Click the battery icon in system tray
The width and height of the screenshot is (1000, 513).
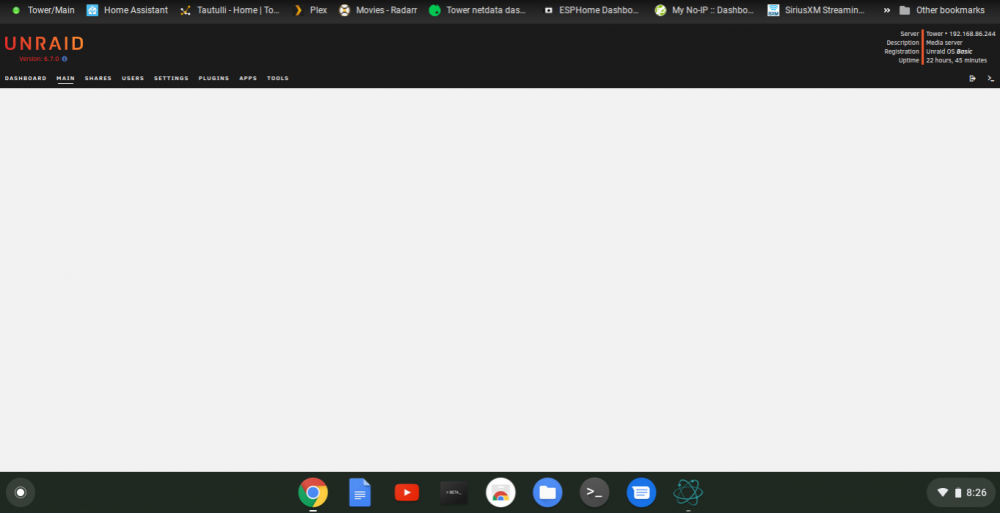click(958, 493)
